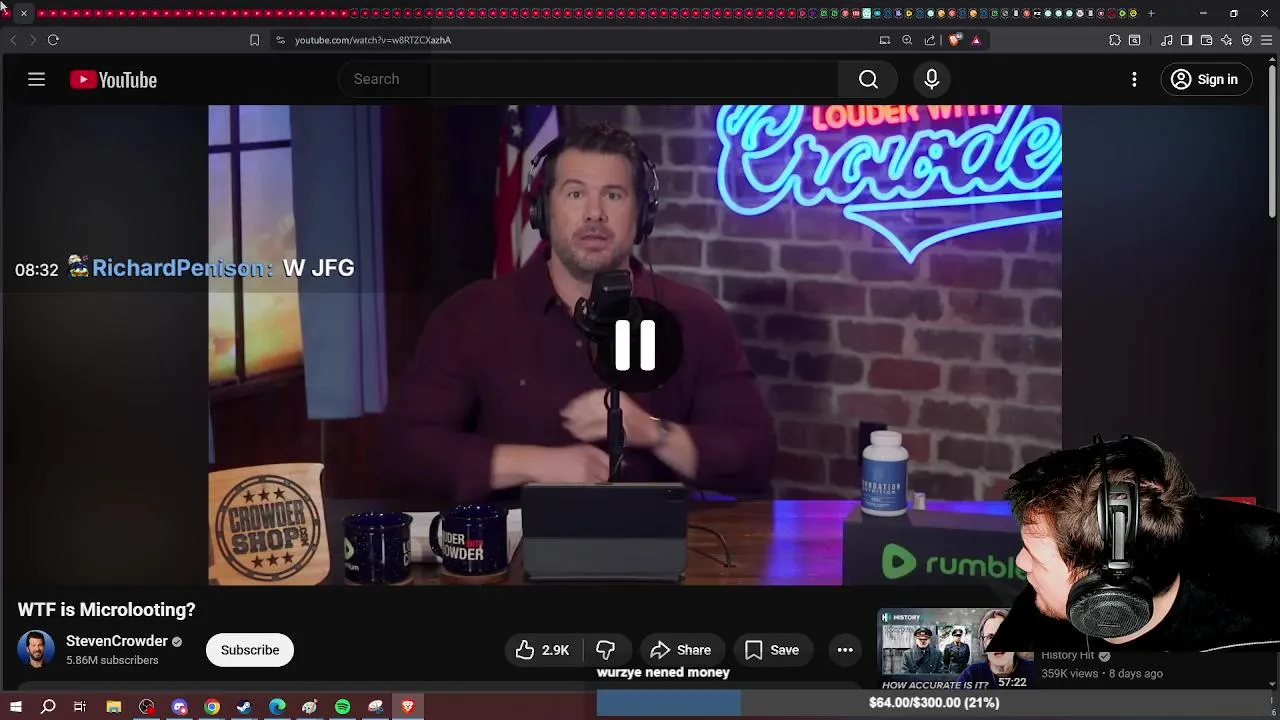Click the "$64.00/$300.00 (21%)" goal text
1280x720 pixels.
click(x=934, y=703)
